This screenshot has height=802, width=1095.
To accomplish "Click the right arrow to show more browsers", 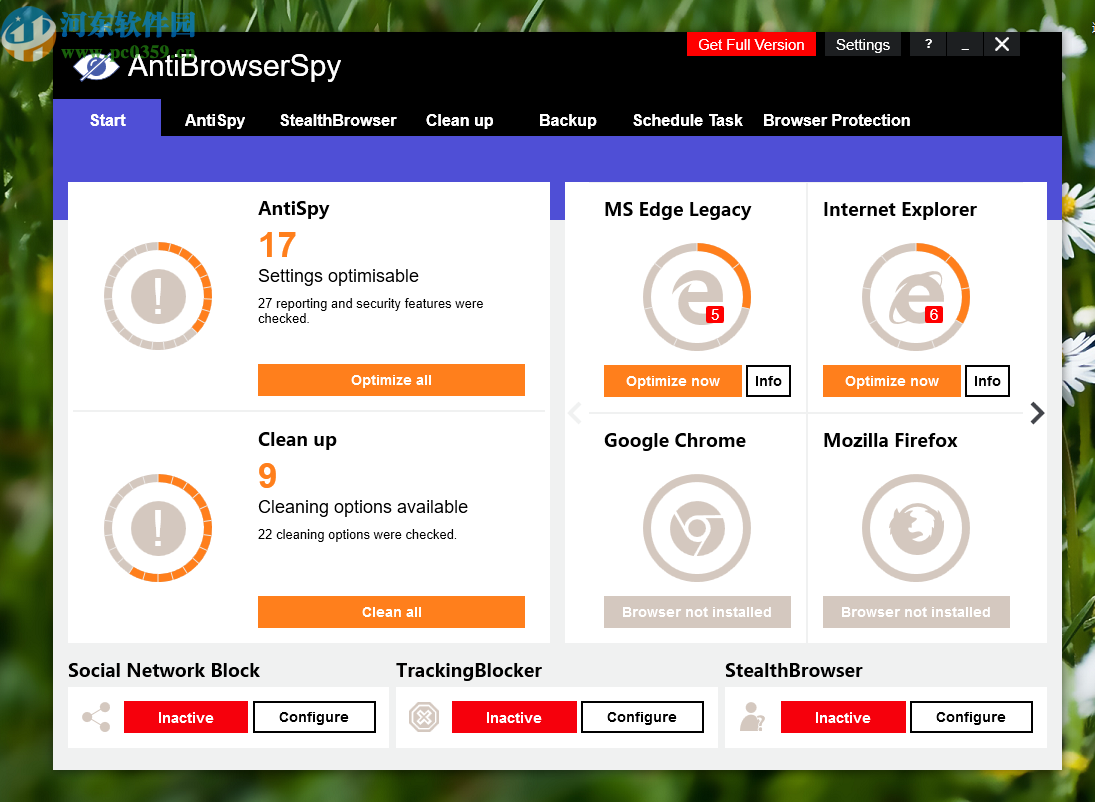I will (1037, 413).
